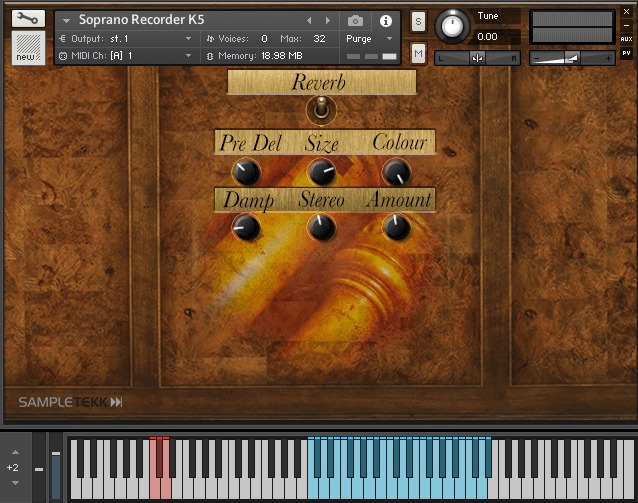Click the camera snapshot icon
Viewport: 638px width, 503px height.
[355, 20]
